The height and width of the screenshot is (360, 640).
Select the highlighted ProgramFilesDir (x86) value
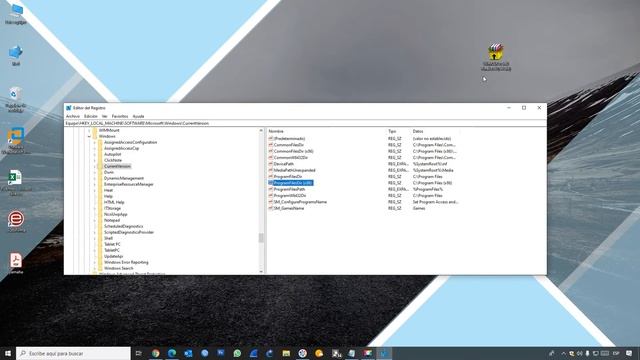(x=293, y=183)
